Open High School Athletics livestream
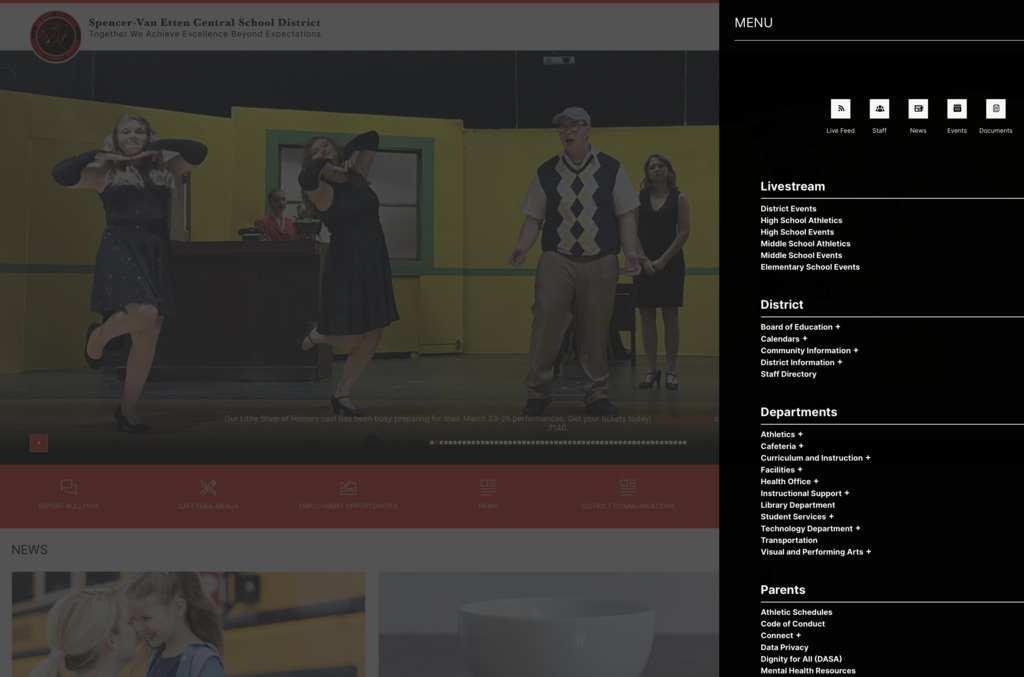 click(801, 221)
